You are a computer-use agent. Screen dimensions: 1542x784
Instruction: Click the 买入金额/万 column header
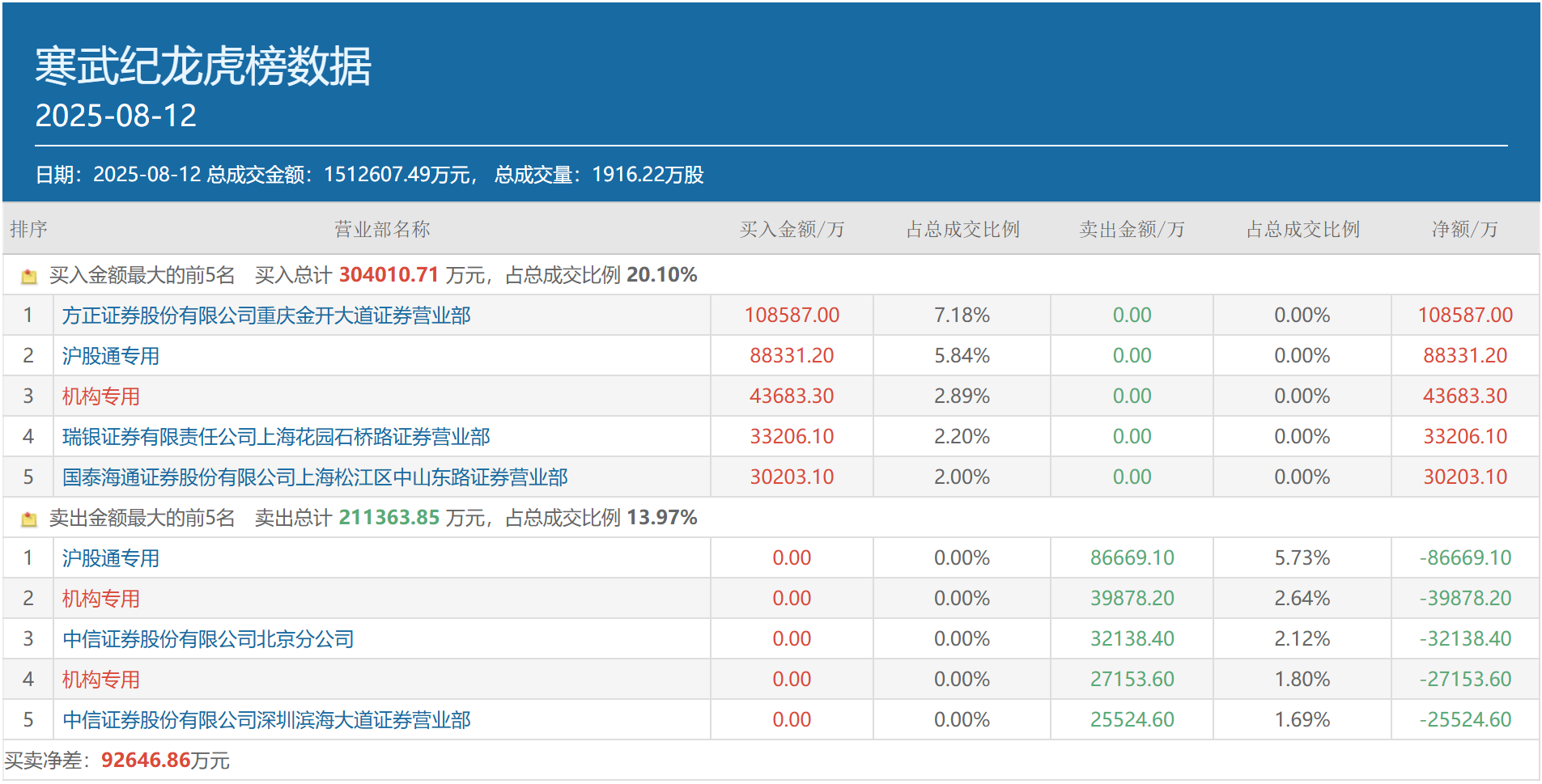pyautogui.click(x=792, y=230)
